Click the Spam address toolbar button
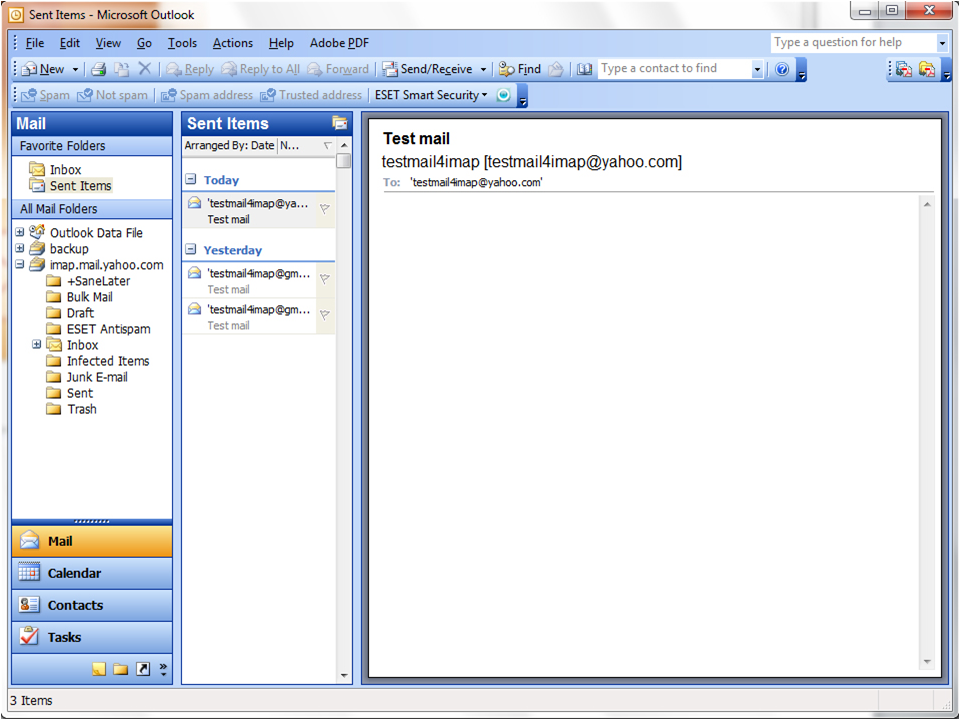This screenshot has height=720, width=960. click(207, 95)
